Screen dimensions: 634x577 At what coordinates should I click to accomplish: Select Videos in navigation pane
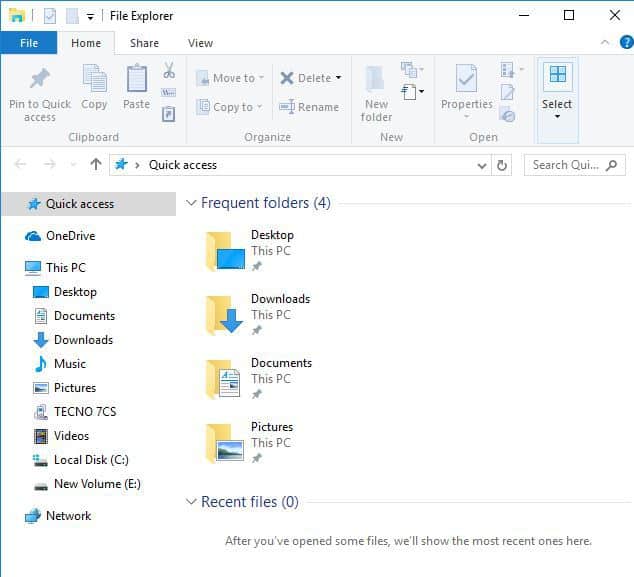[x=61, y=436]
